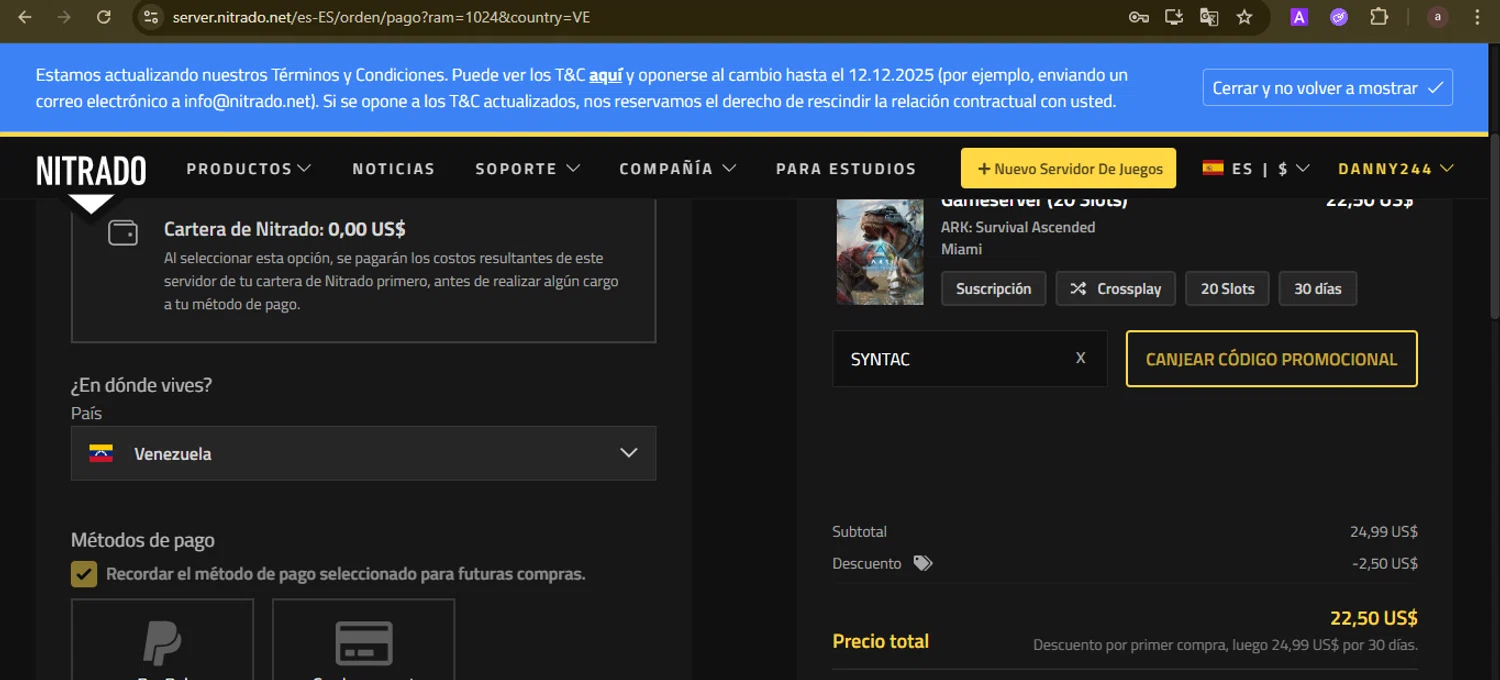Click the Suscripción tag

(993, 289)
